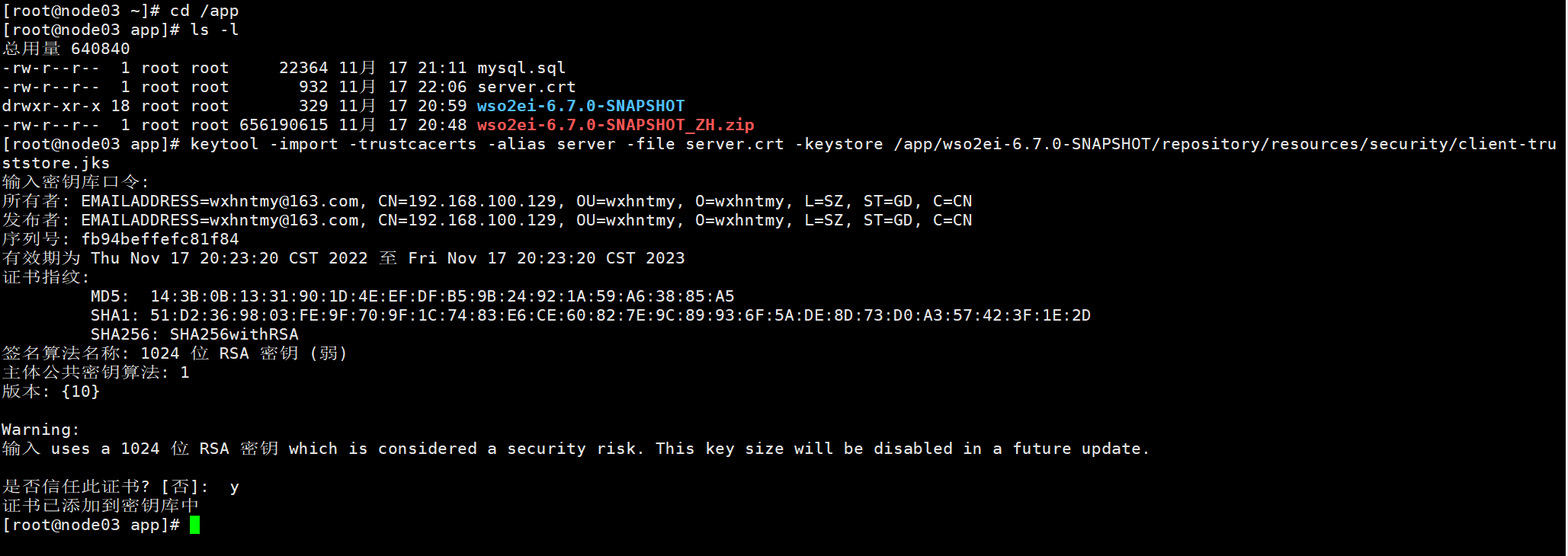Click the 'cd /app' command text
The image size is (1568, 556).
point(204,11)
